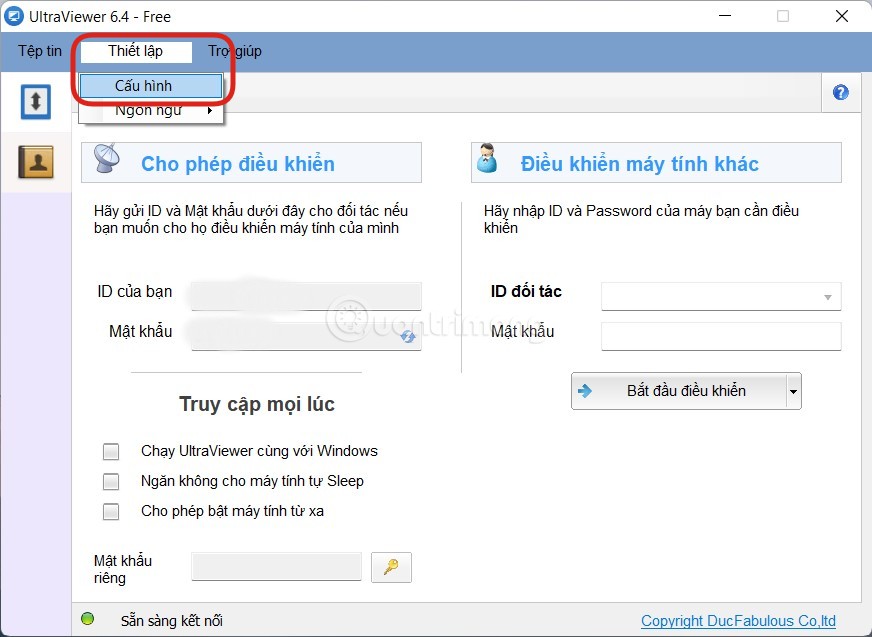
Task: Click the Sẵn sàng kết nối status text
Action: pyautogui.click(x=171, y=621)
